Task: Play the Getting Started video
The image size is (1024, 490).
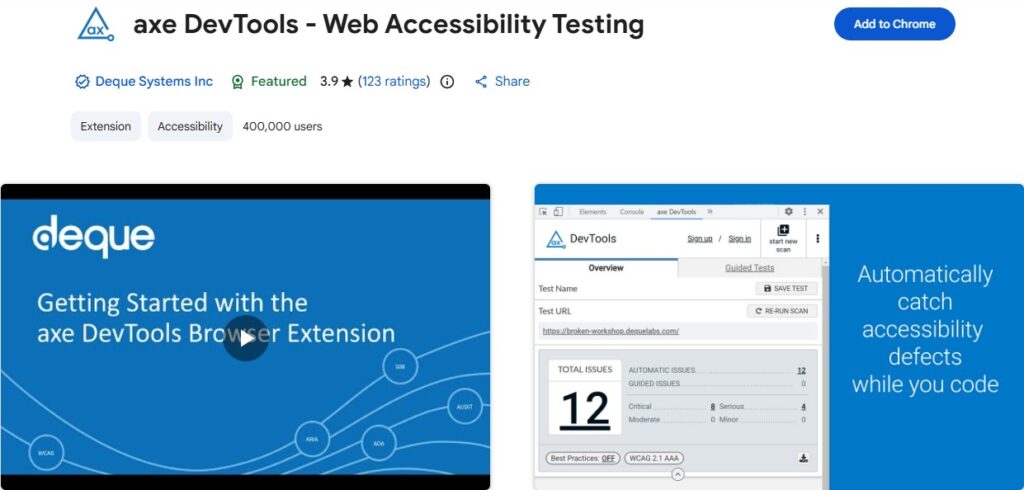Action: click(245, 338)
